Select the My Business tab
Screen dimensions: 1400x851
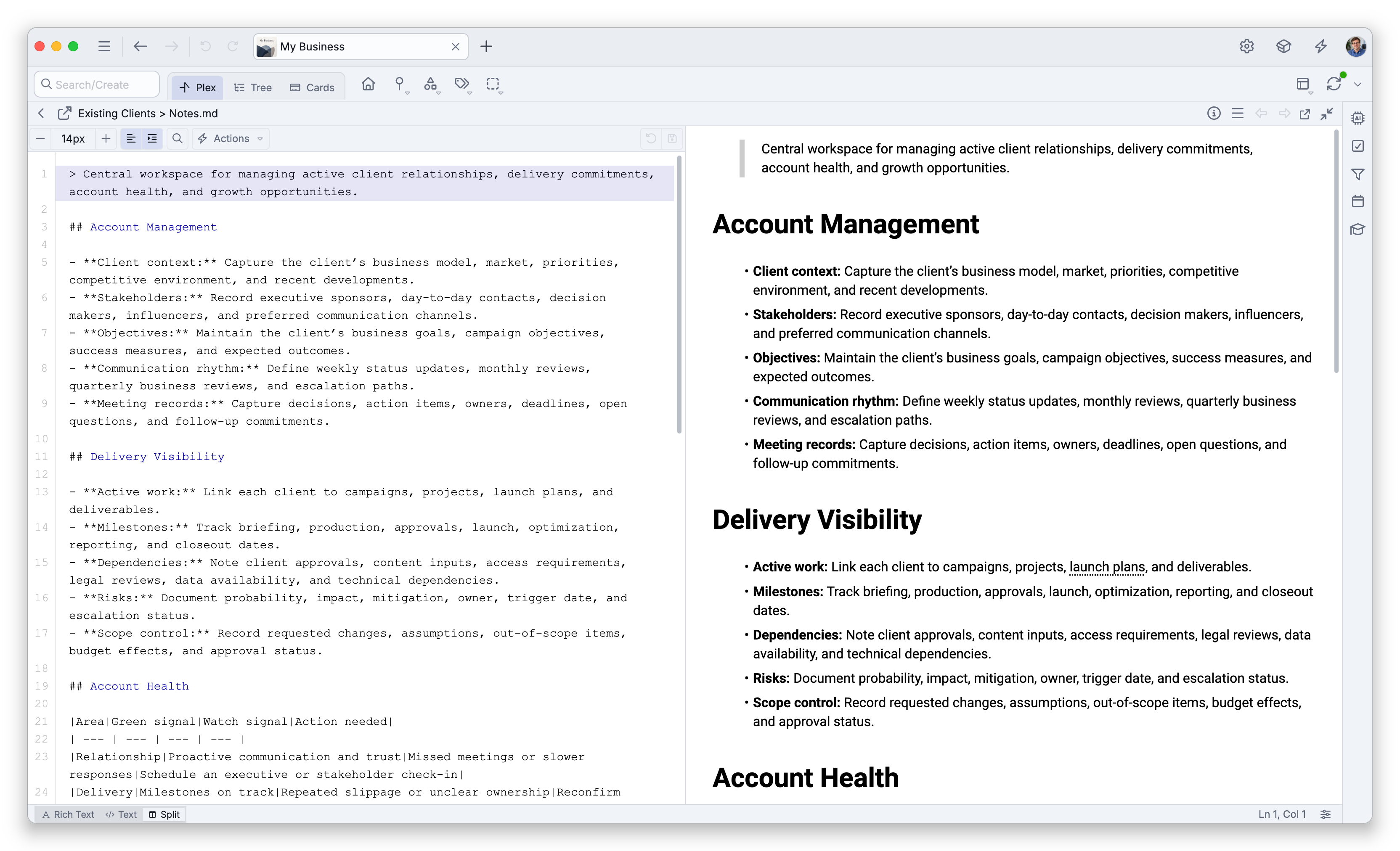(x=361, y=47)
